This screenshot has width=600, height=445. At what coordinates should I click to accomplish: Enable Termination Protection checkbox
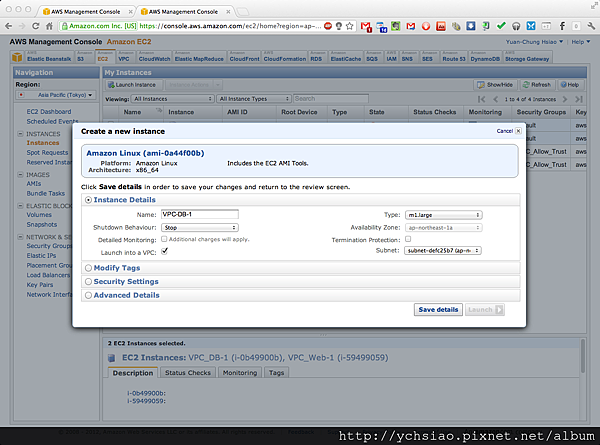[408, 239]
